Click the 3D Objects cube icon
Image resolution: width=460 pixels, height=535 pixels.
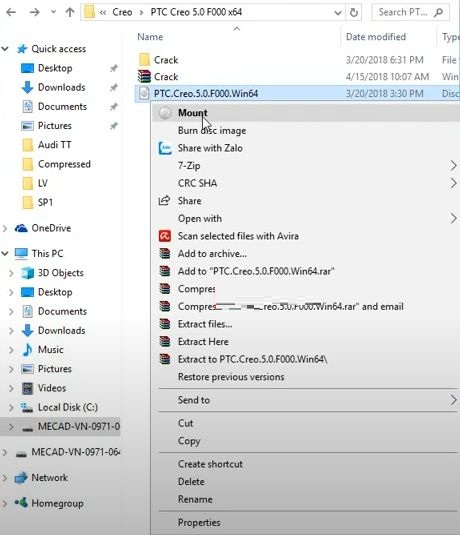[27, 273]
